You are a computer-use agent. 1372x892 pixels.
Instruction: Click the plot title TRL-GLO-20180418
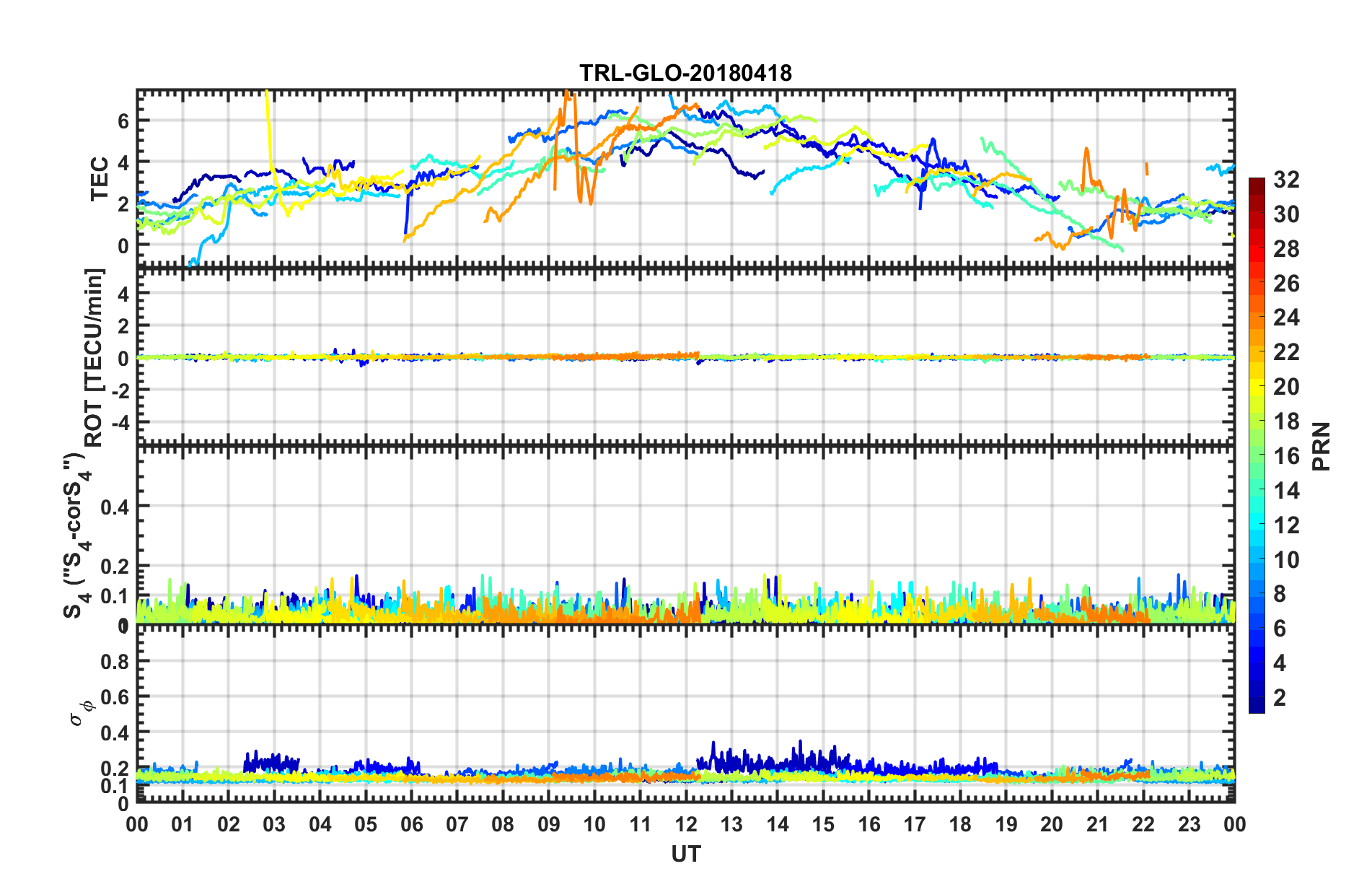coord(685,73)
